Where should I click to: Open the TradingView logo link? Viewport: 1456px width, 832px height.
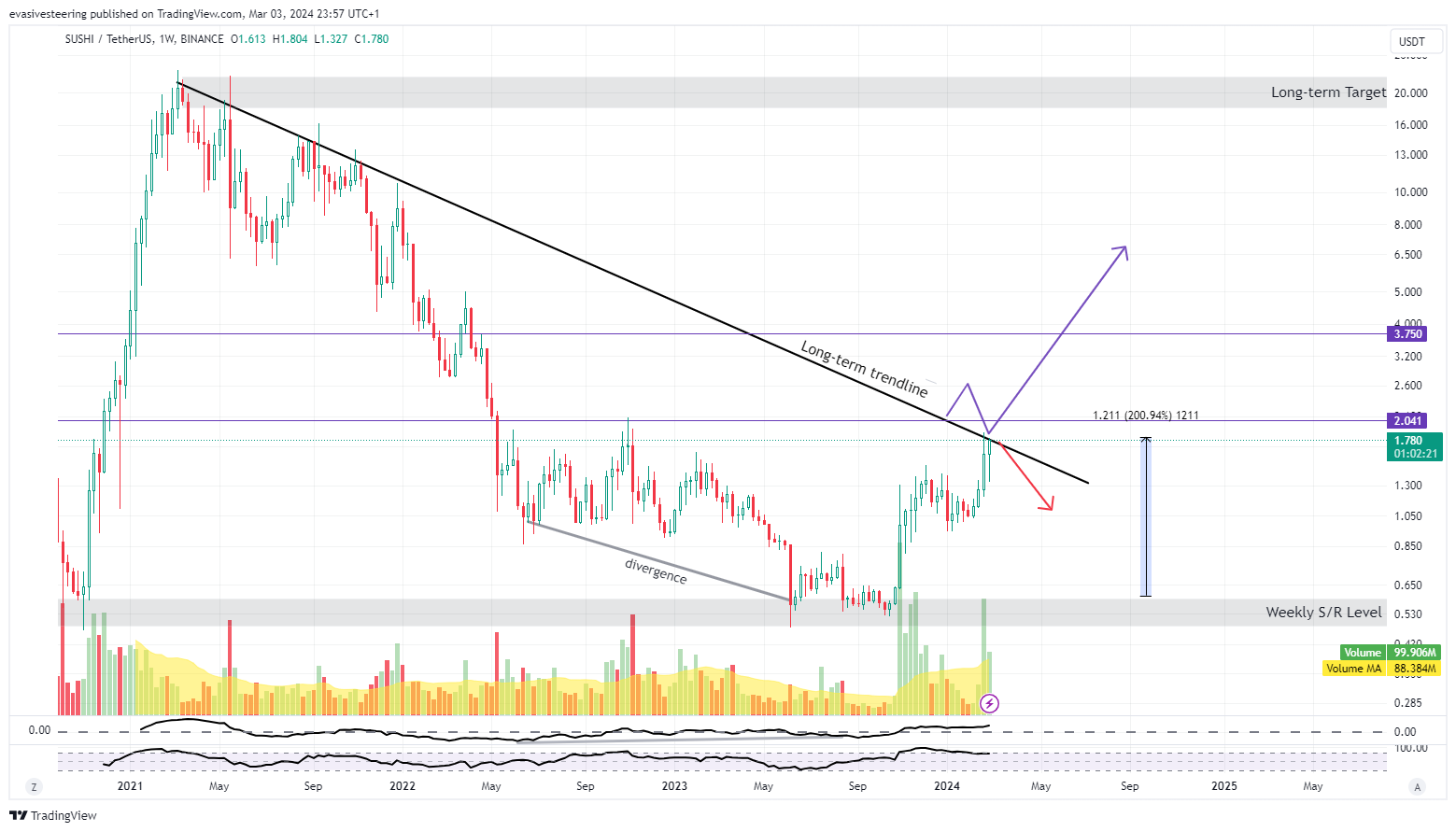pyautogui.click(x=53, y=815)
